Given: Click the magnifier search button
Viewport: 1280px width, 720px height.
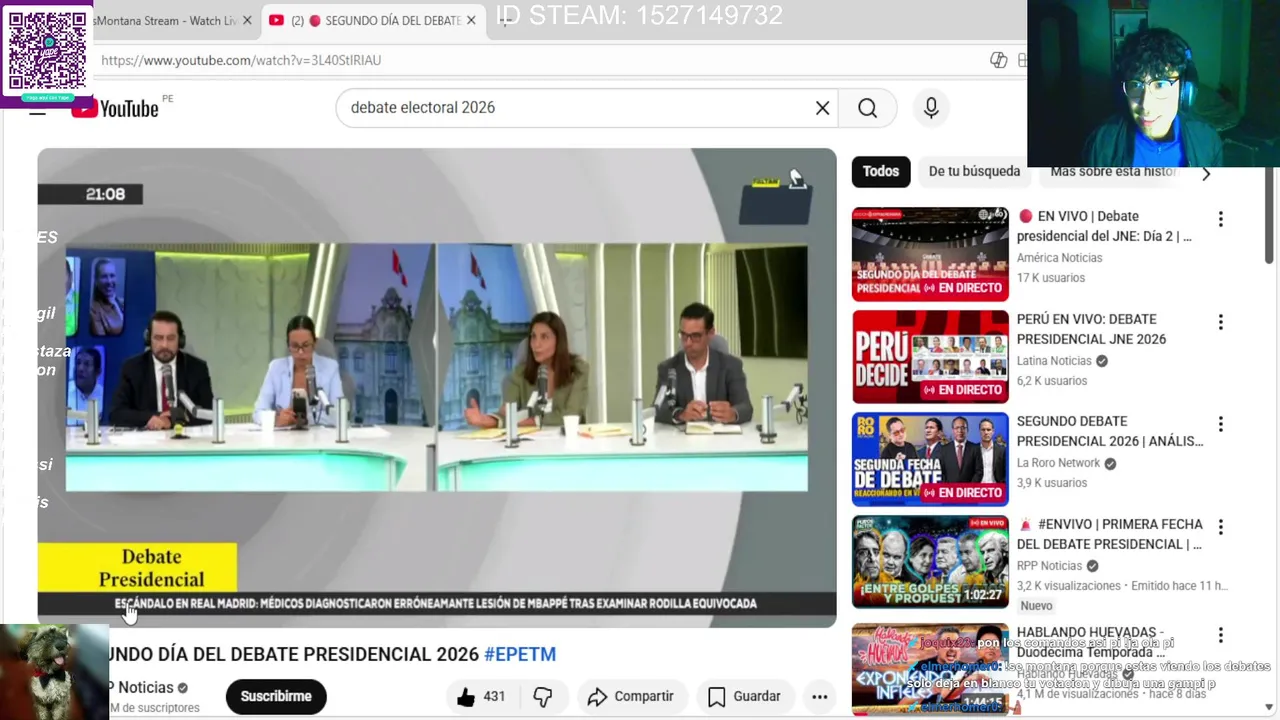Looking at the screenshot, I should click(867, 108).
